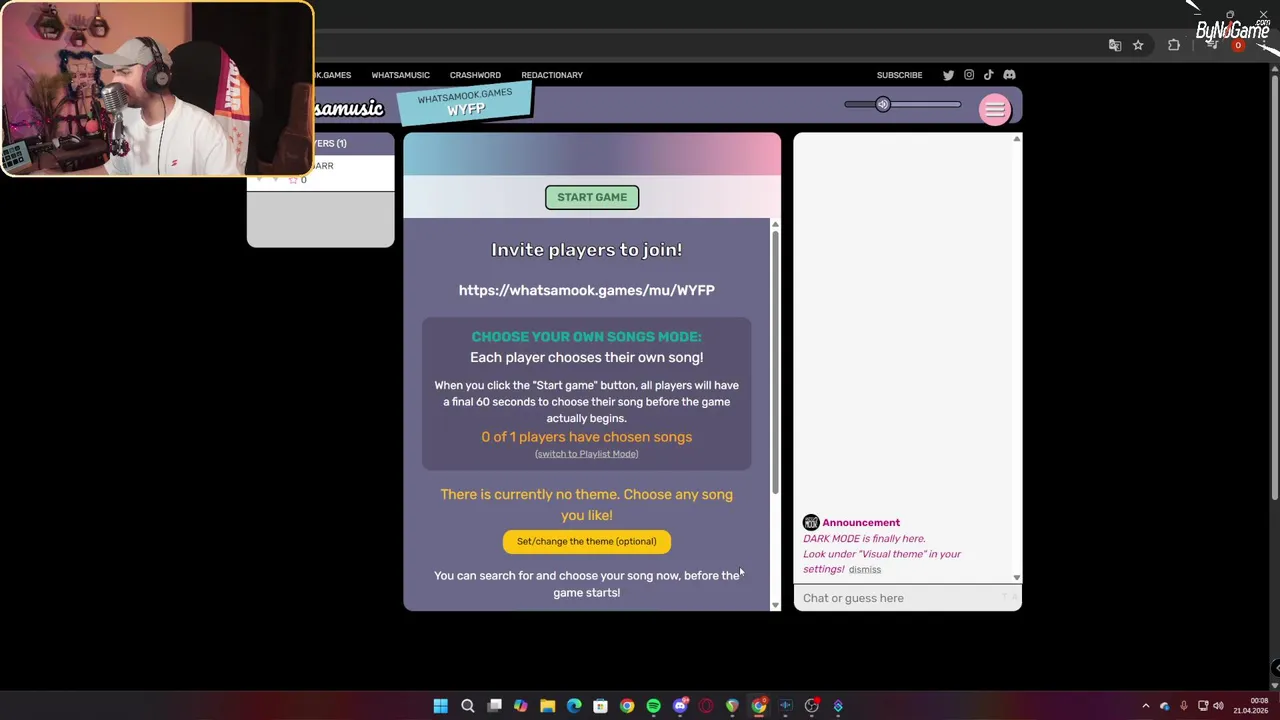This screenshot has width=1280, height=720.
Task: Open Windows taskbar search
Action: coord(467,706)
